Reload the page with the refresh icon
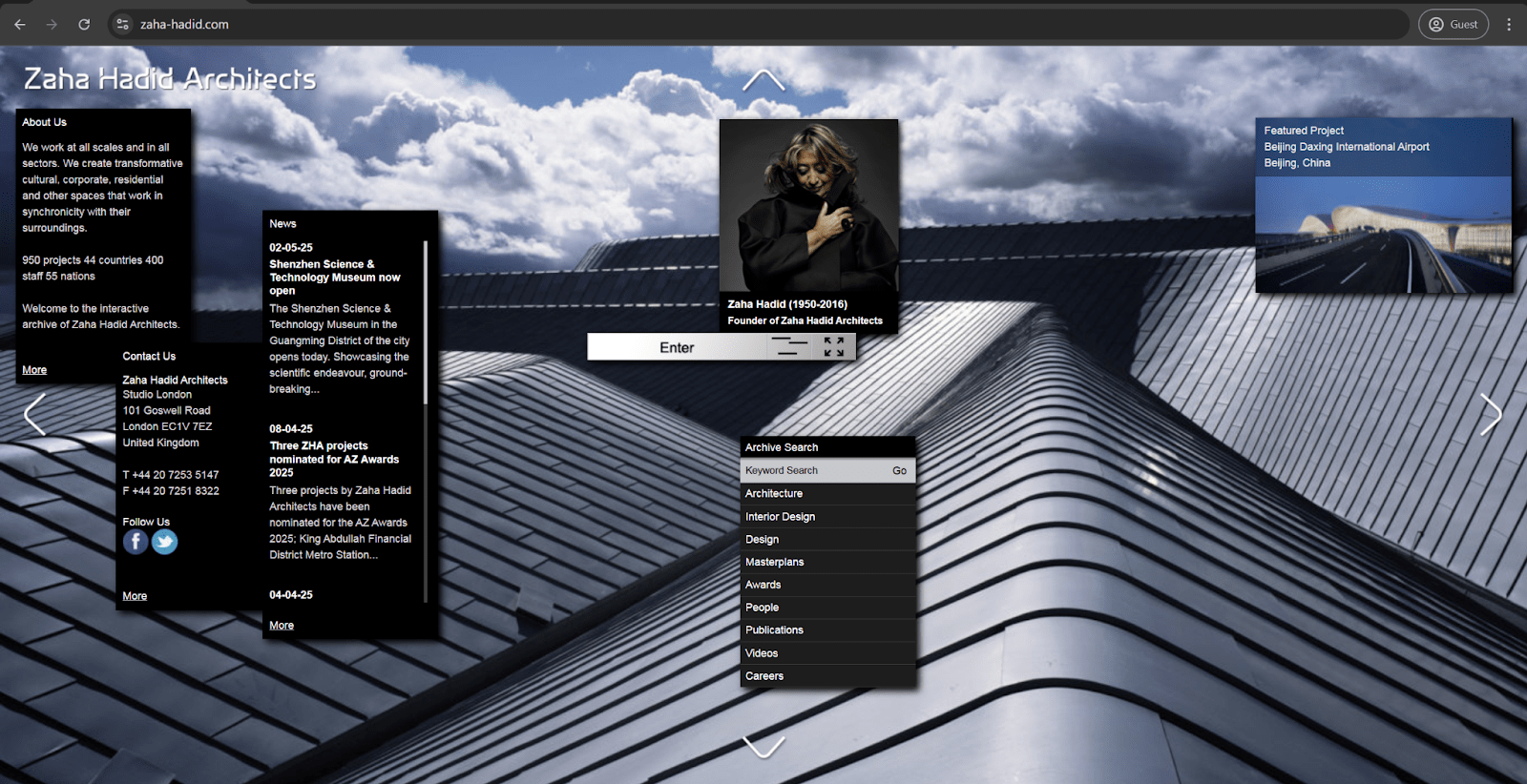Image resolution: width=1527 pixels, height=784 pixels. (84, 24)
